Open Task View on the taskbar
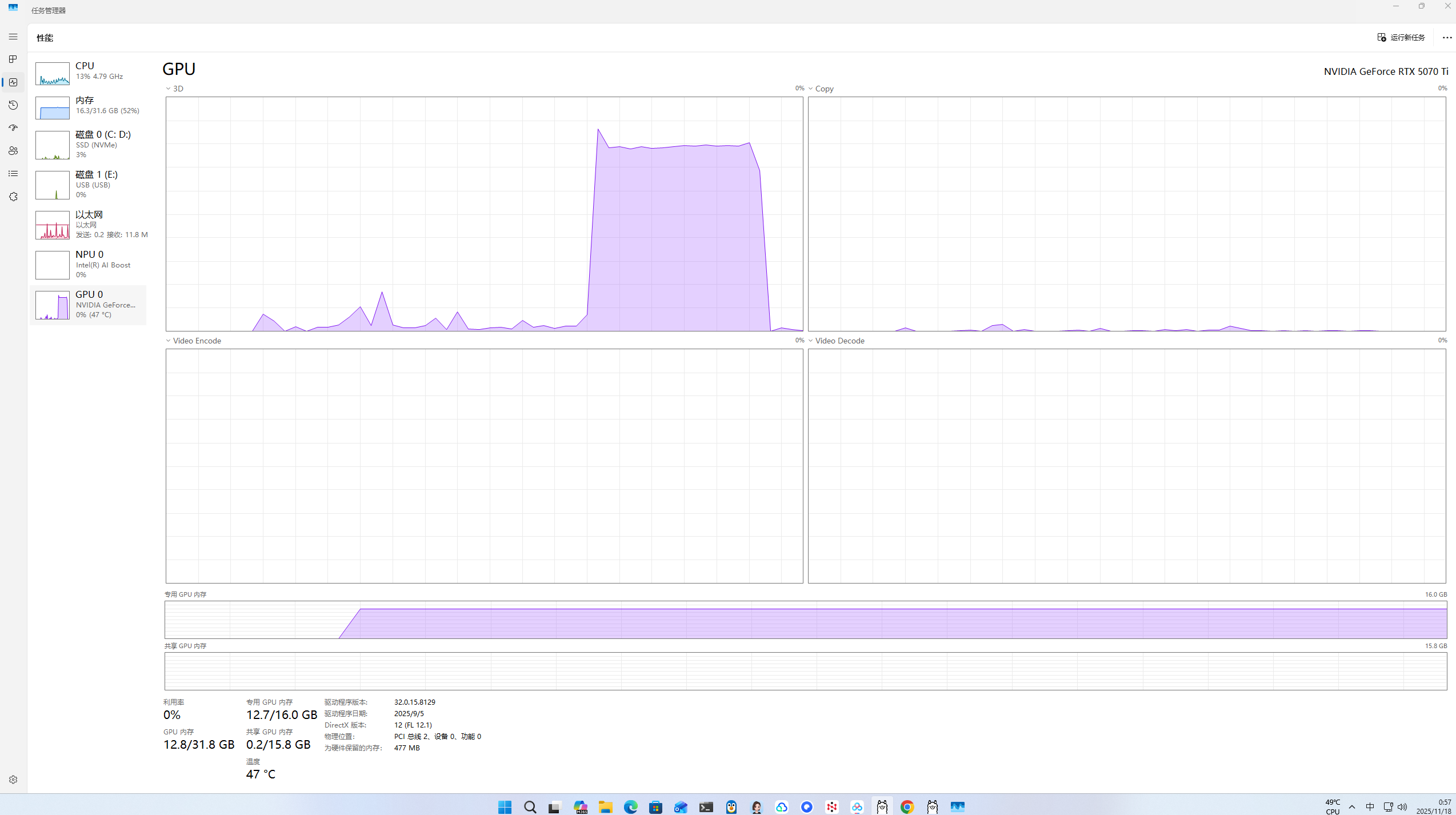This screenshot has width=1456, height=815. (x=555, y=806)
